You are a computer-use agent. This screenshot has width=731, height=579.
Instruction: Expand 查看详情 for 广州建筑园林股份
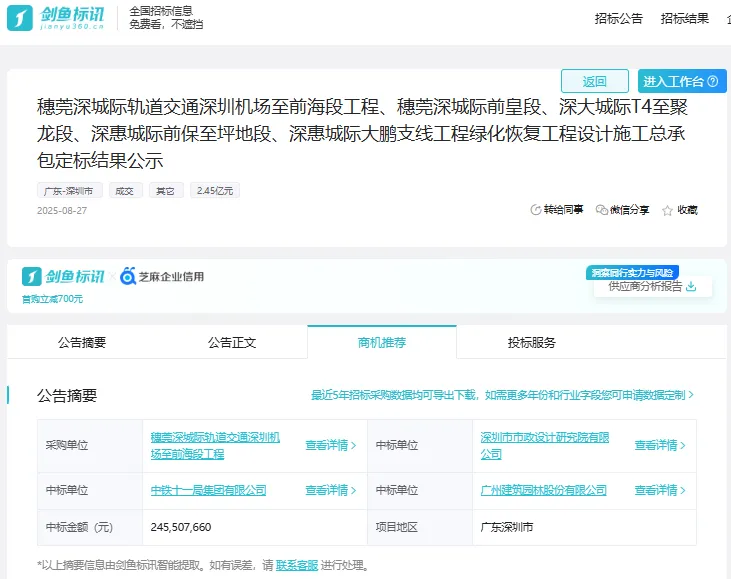(660, 490)
